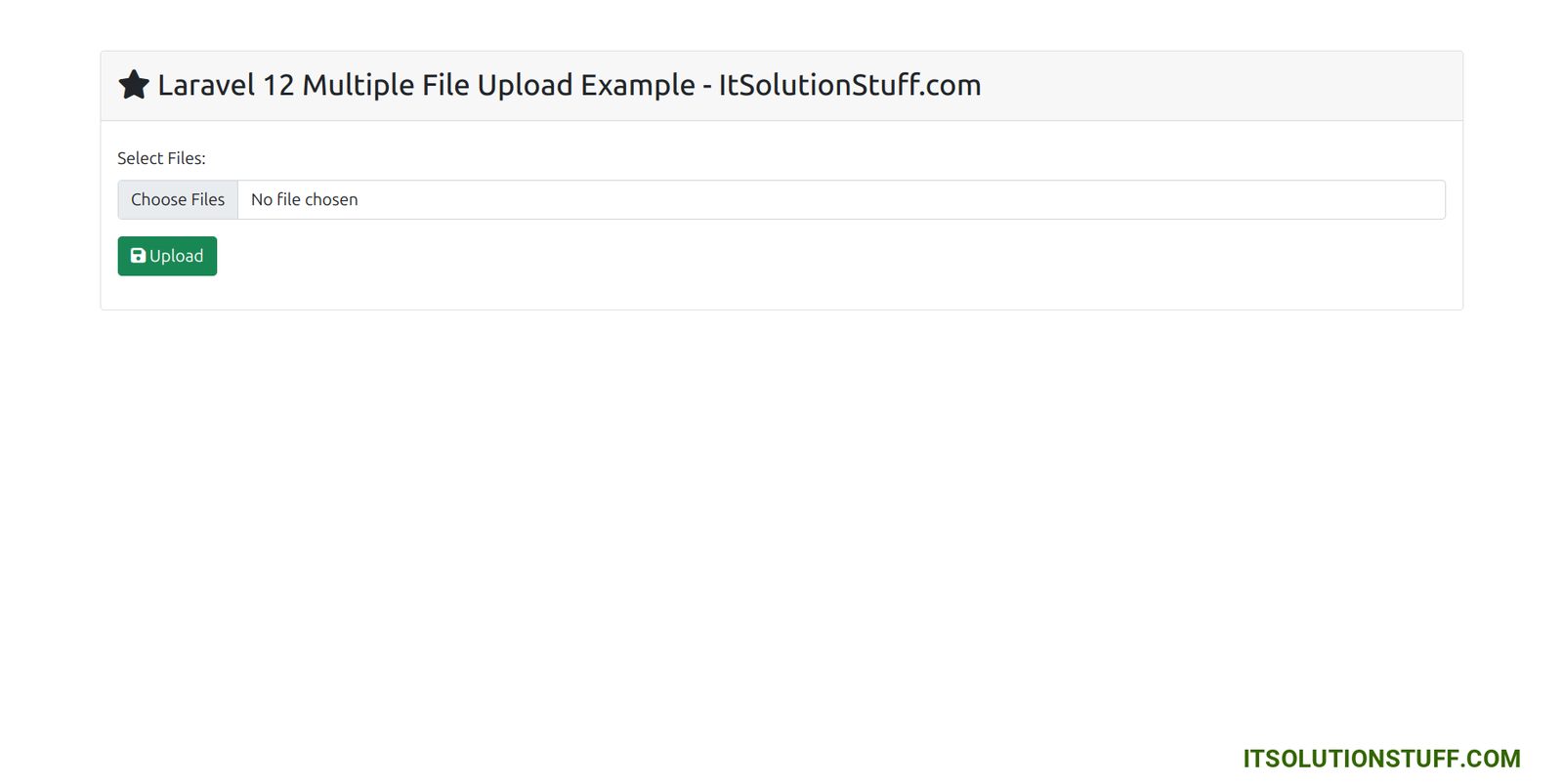
Task: Submit files using the Upload control
Action: [x=167, y=256]
